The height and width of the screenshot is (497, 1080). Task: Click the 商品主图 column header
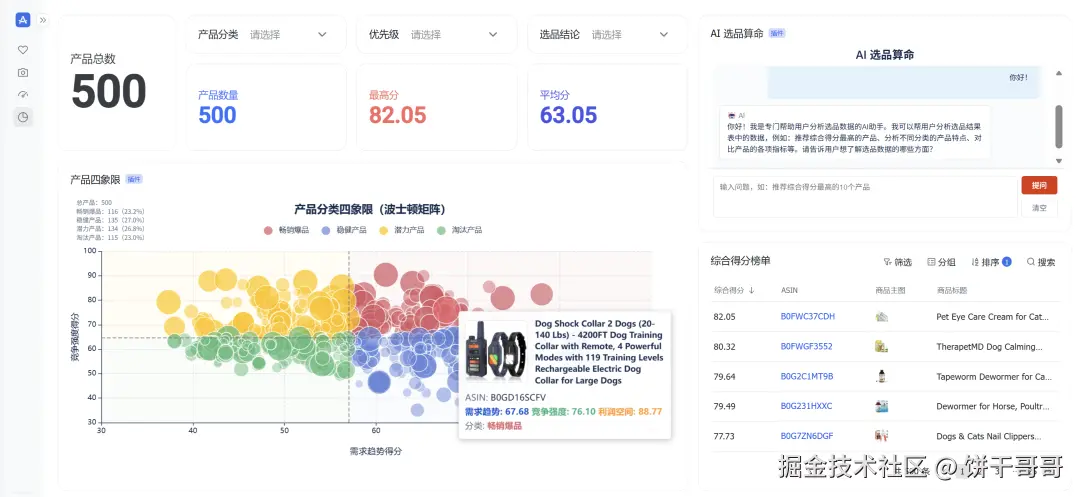click(x=889, y=290)
